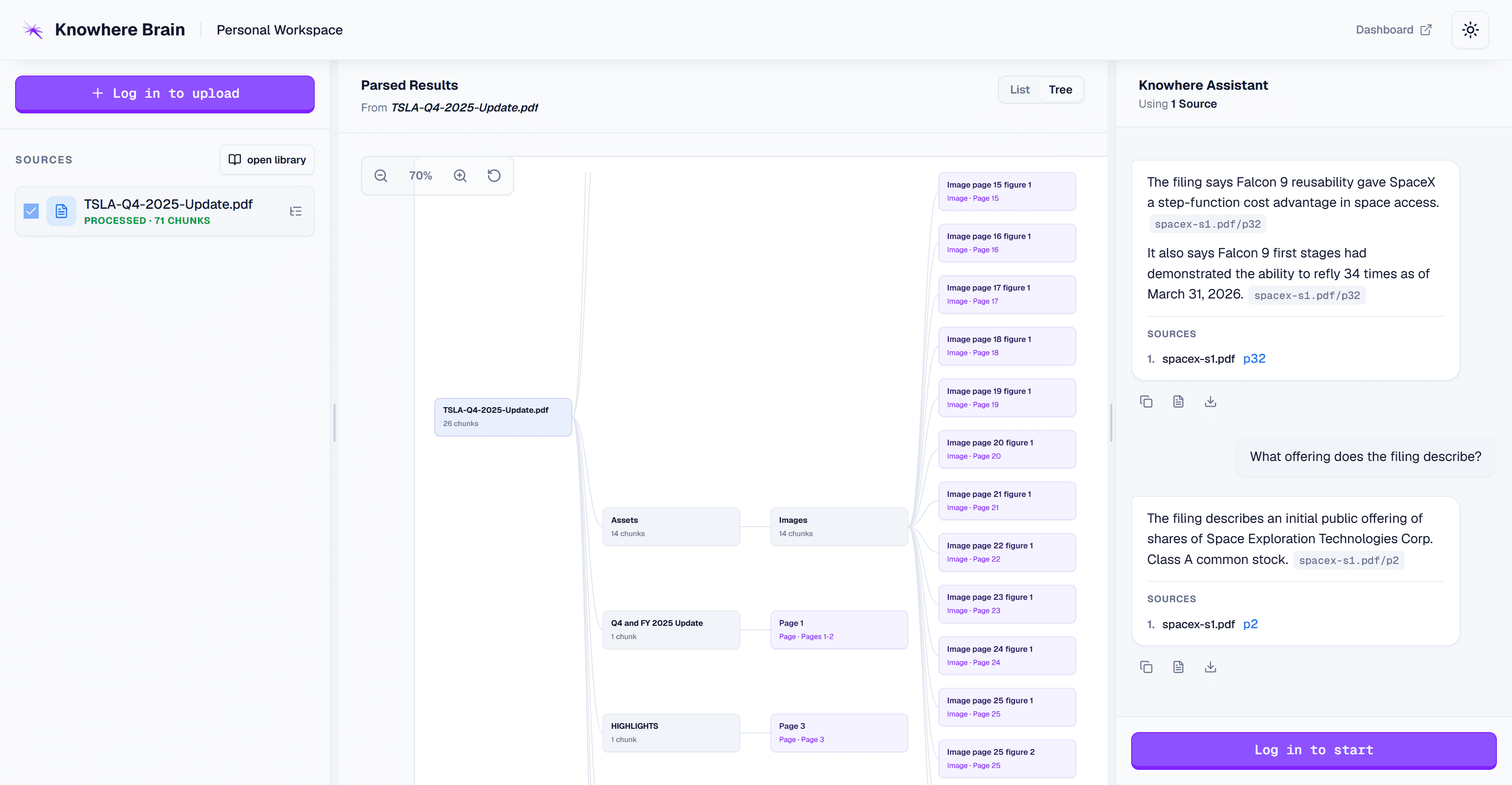Open the library with book icon button

[267, 160]
